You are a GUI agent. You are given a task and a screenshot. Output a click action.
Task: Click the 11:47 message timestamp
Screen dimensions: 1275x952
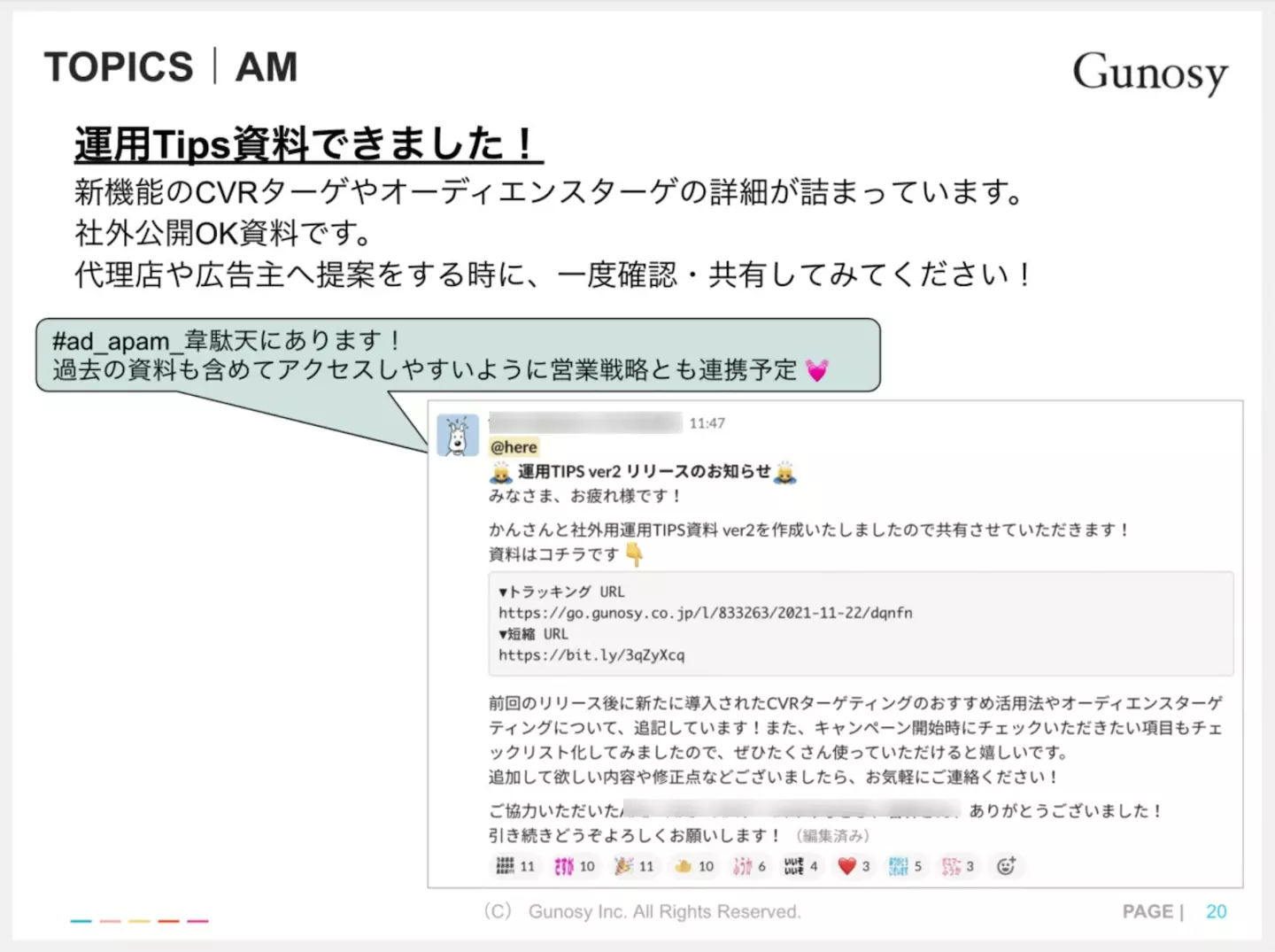[x=707, y=423]
